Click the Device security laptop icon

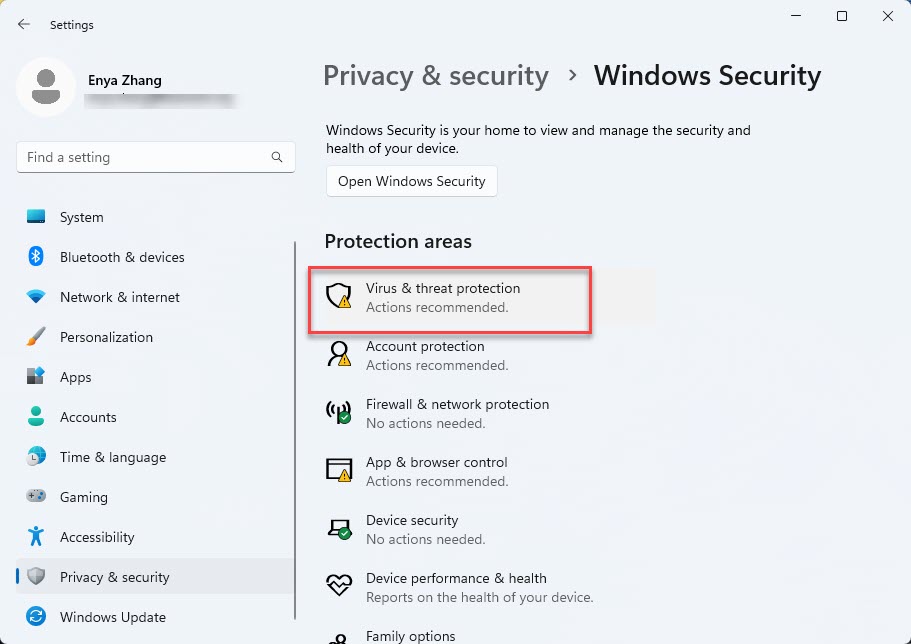tap(339, 528)
